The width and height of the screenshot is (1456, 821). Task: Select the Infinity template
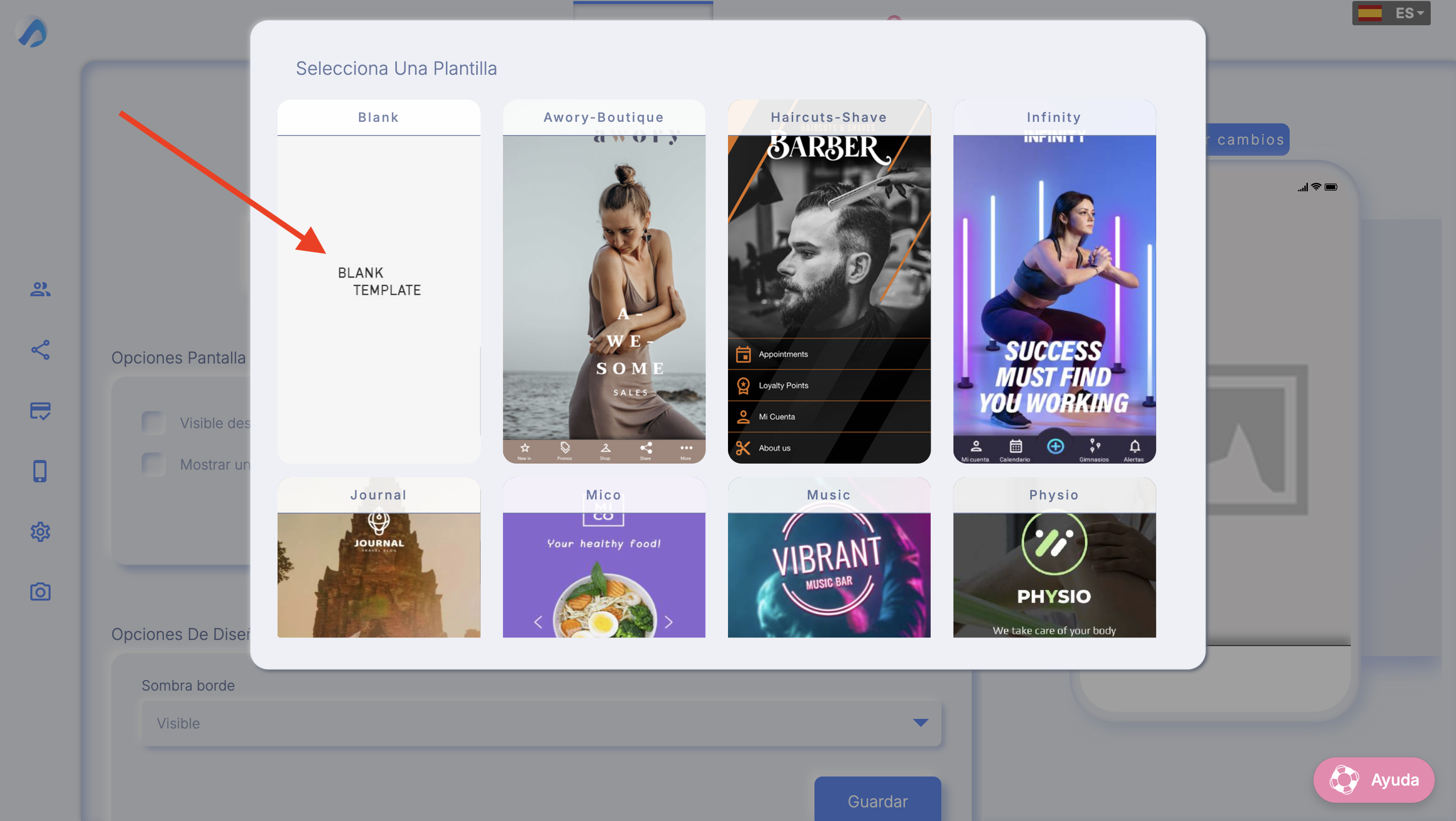pos(1054,282)
